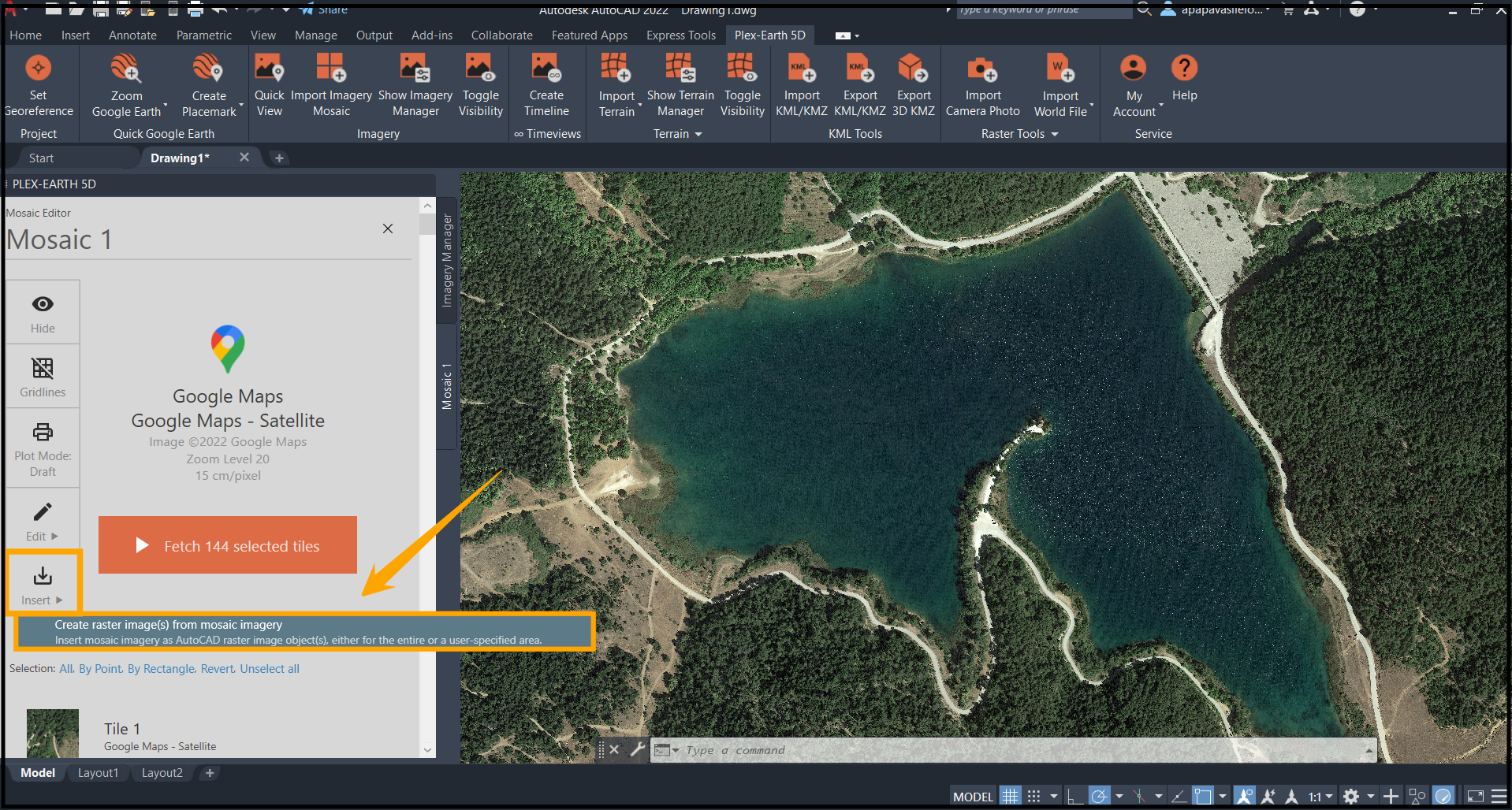Viewport: 1512px width, 810px height.
Task: Open Import Camera Photo tool
Action: (982, 83)
